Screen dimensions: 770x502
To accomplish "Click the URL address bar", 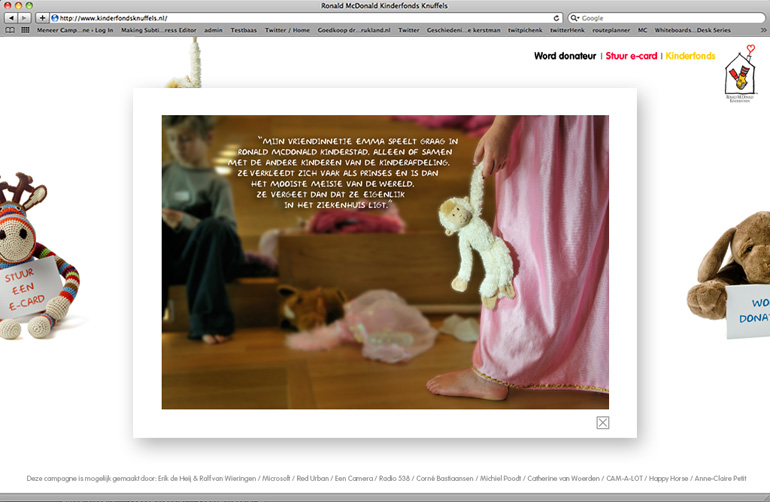I will (x=300, y=18).
